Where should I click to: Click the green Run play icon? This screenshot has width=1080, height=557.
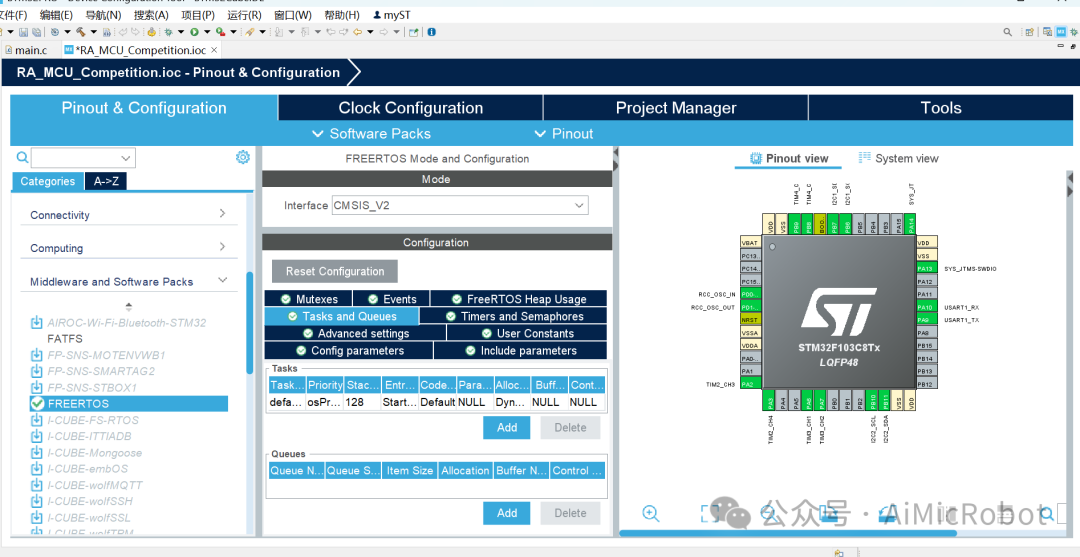click(194, 32)
